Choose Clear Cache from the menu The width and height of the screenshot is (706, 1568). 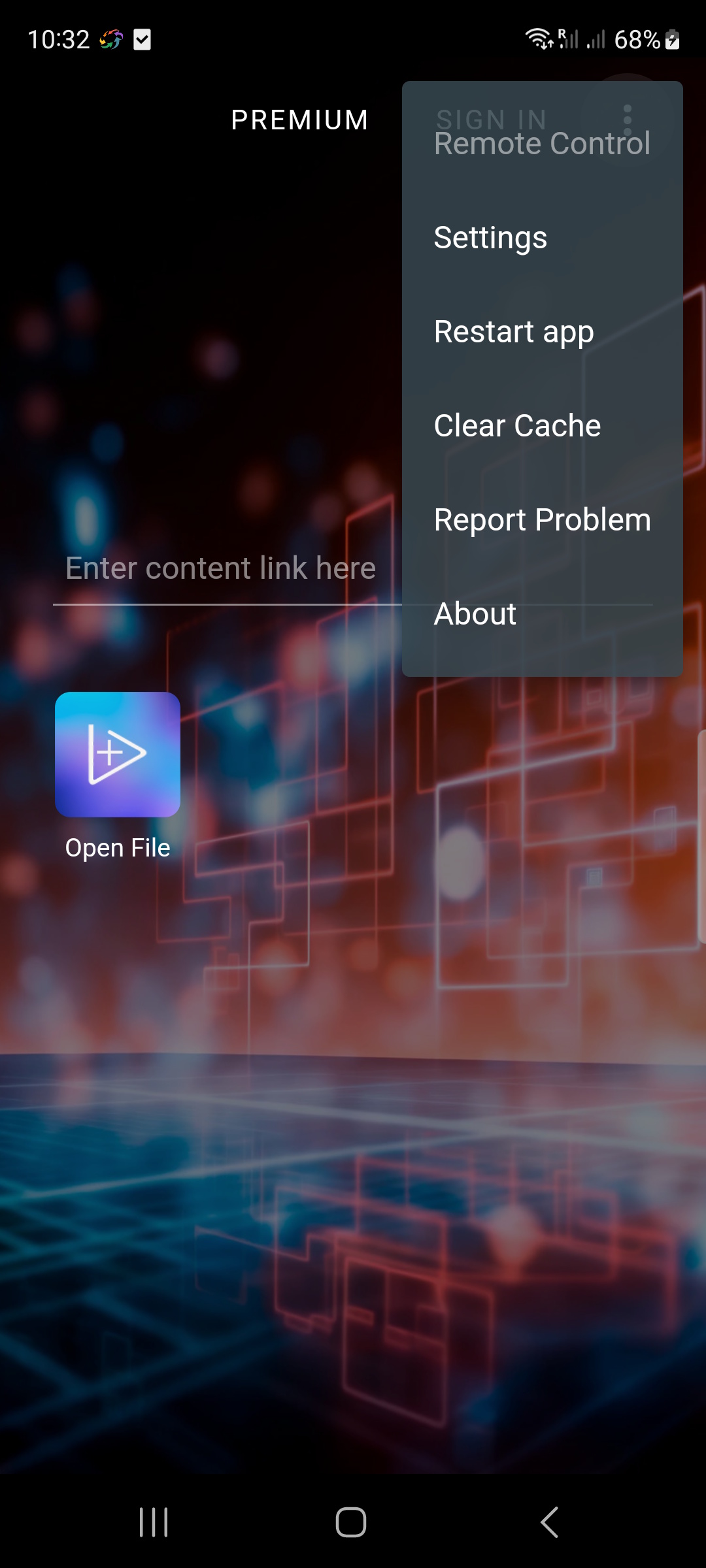[543, 426]
